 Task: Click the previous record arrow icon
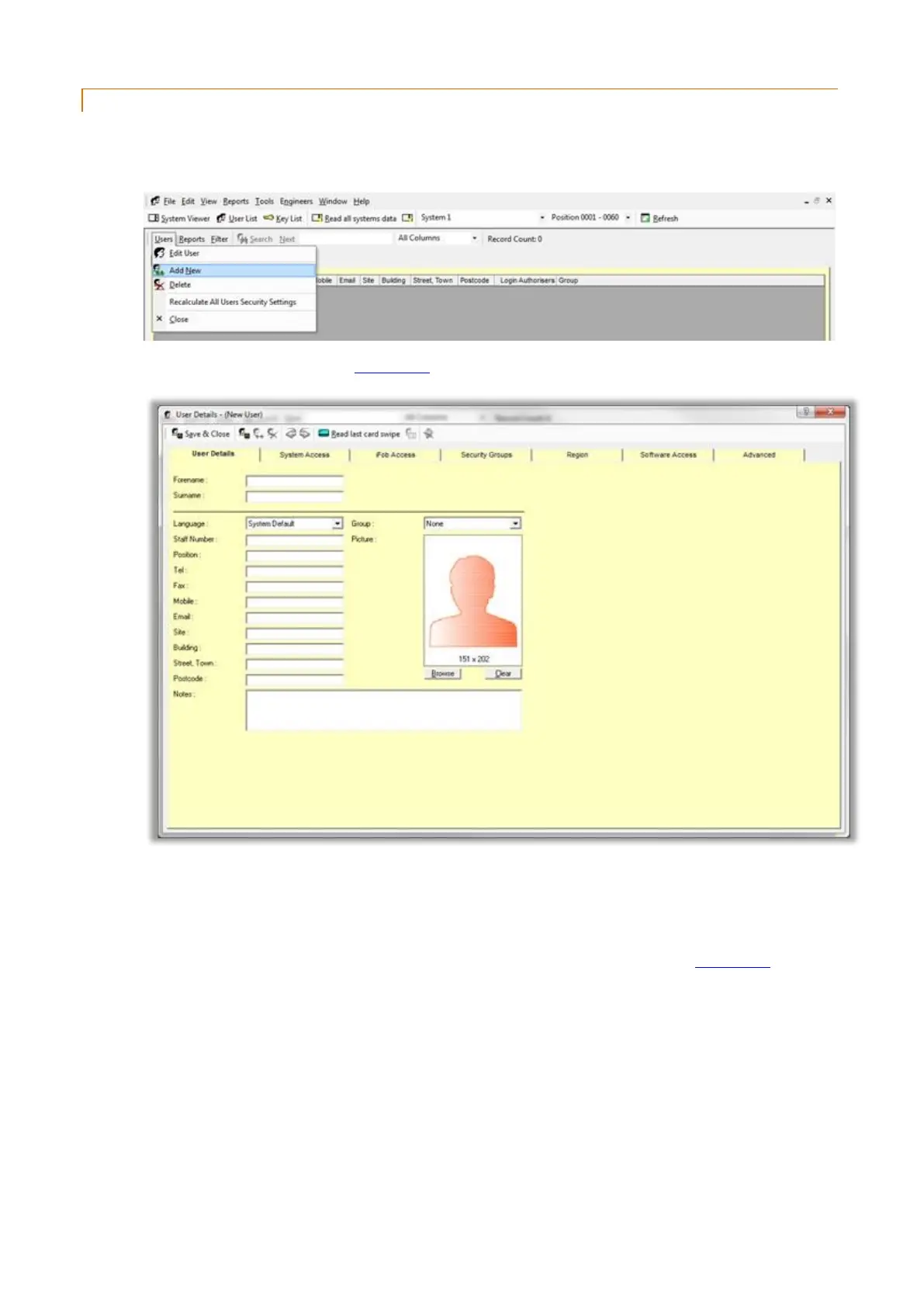coord(291,434)
